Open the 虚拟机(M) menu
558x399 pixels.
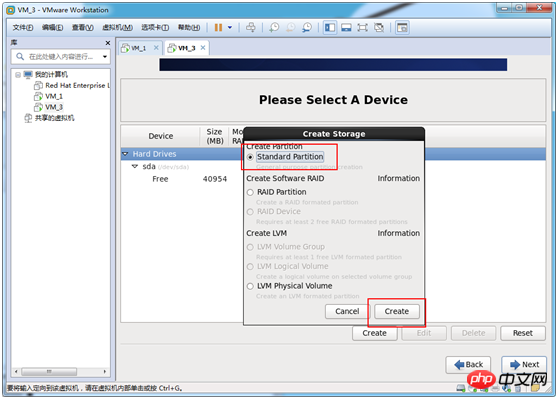[x=117, y=27]
